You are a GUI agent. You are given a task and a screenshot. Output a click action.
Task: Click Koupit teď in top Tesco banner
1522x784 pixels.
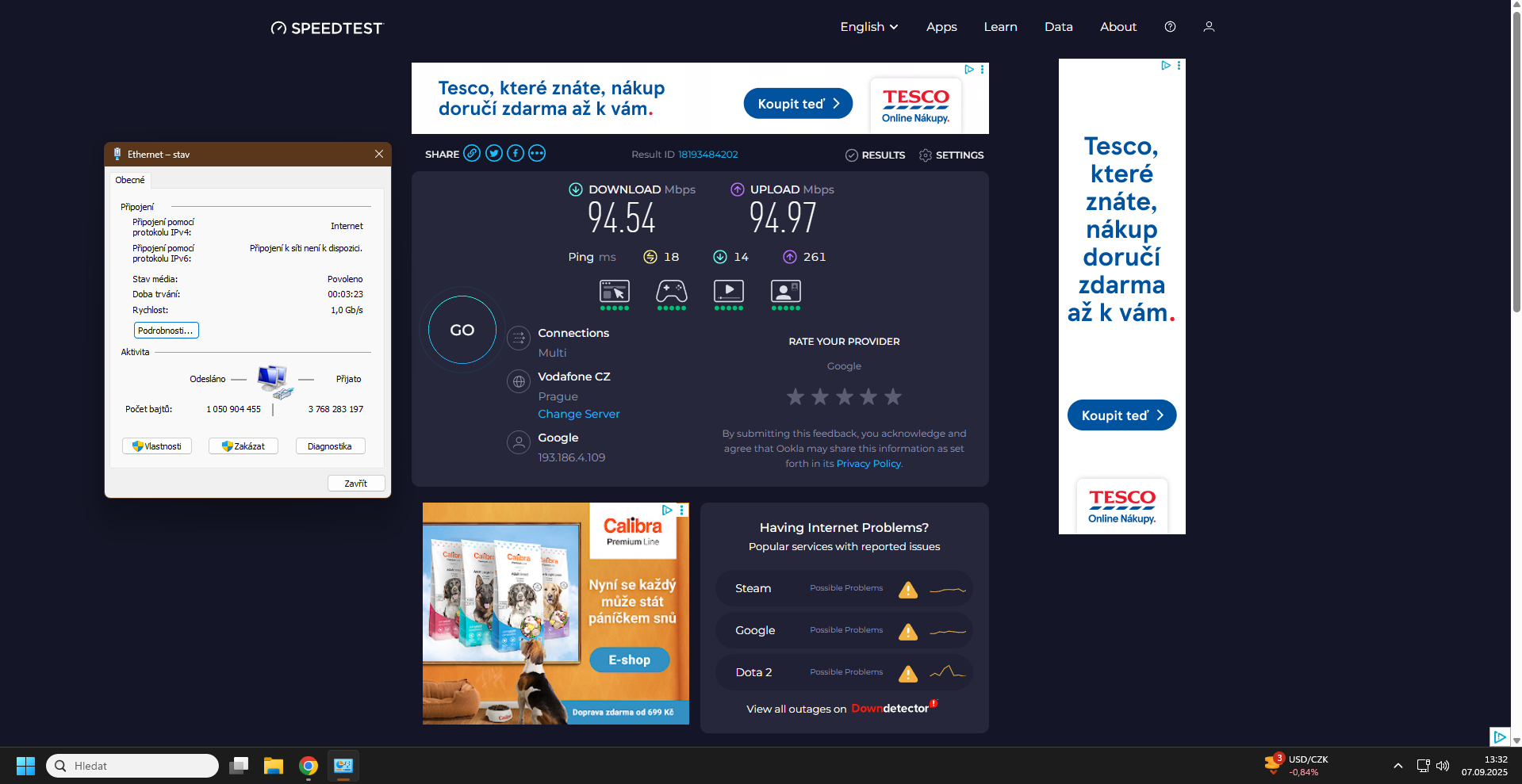[x=798, y=103]
